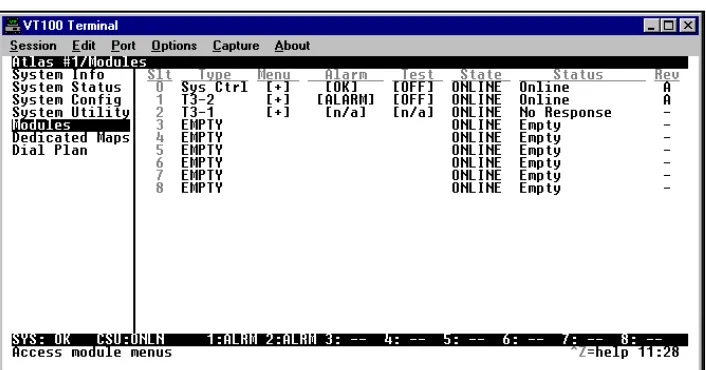The height and width of the screenshot is (370, 706).
Task: Maximize the VT100 Terminal window
Action: coord(669,26)
